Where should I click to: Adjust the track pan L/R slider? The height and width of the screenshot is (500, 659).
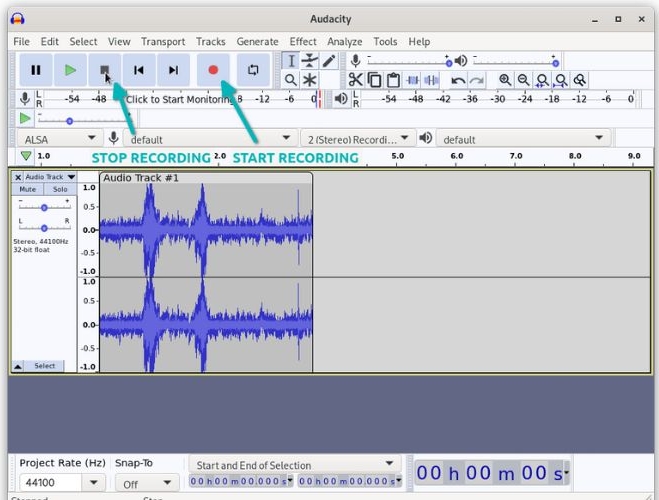tap(43, 228)
